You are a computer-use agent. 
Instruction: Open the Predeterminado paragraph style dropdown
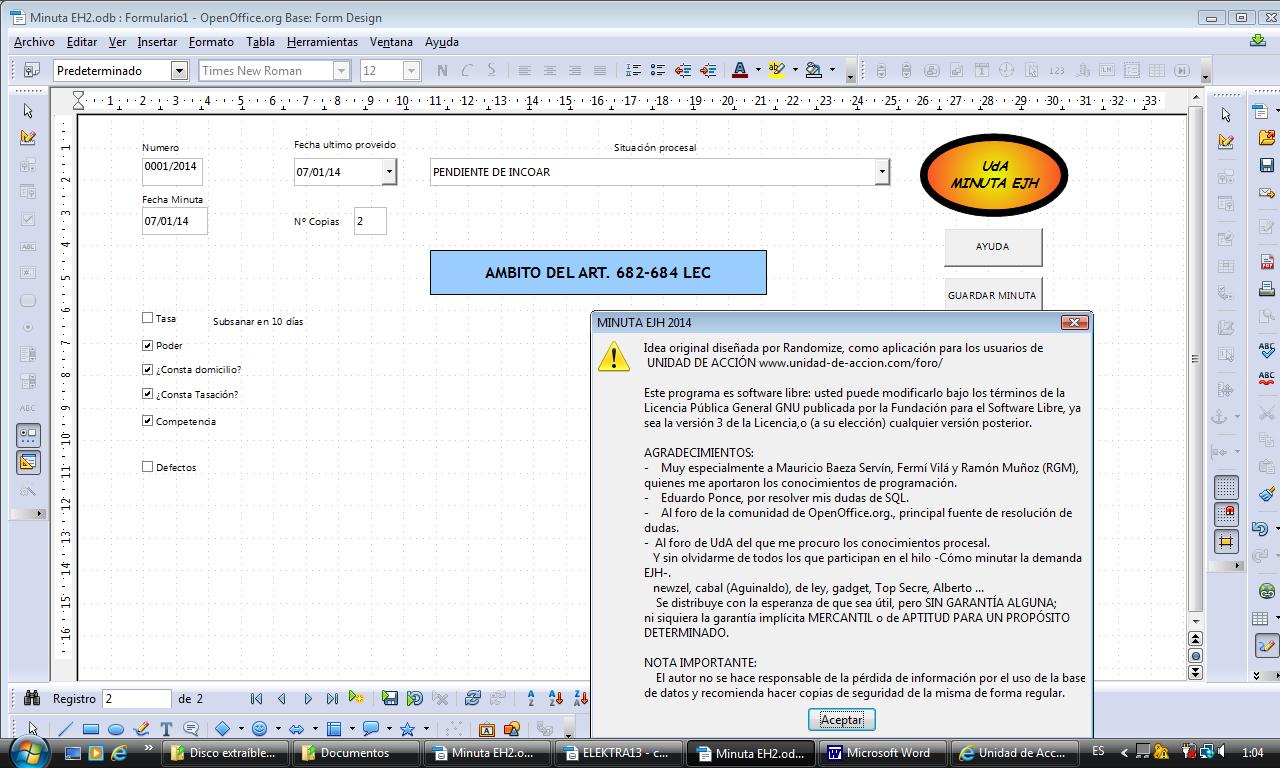(x=179, y=70)
